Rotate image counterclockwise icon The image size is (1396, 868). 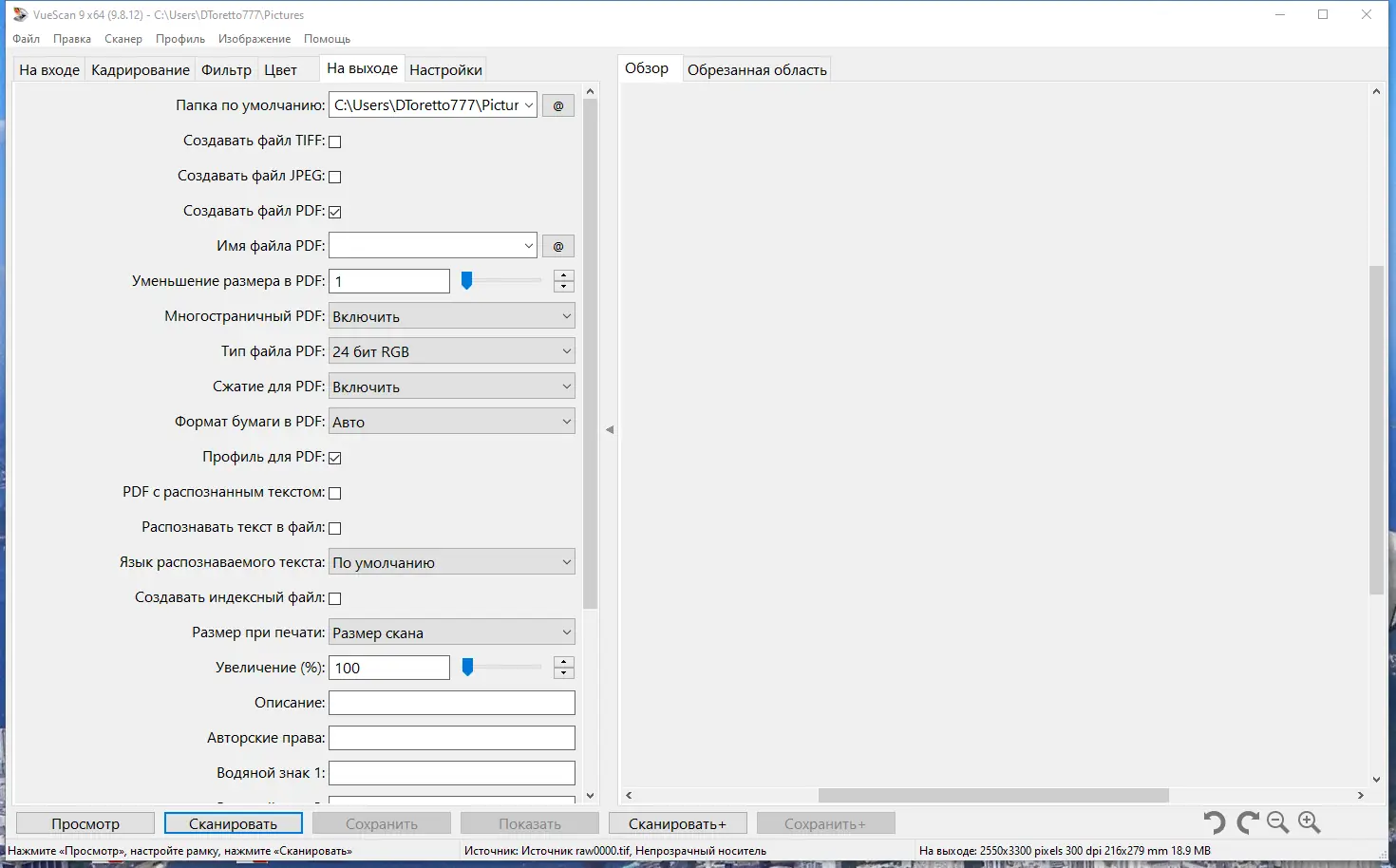1214,822
